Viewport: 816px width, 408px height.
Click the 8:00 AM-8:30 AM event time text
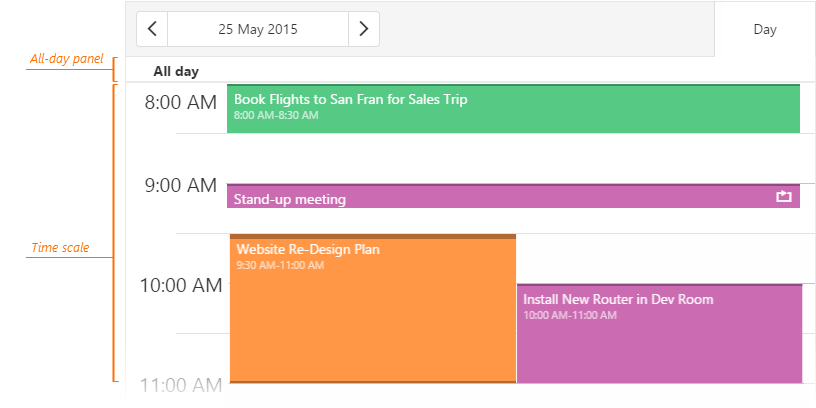276,116
